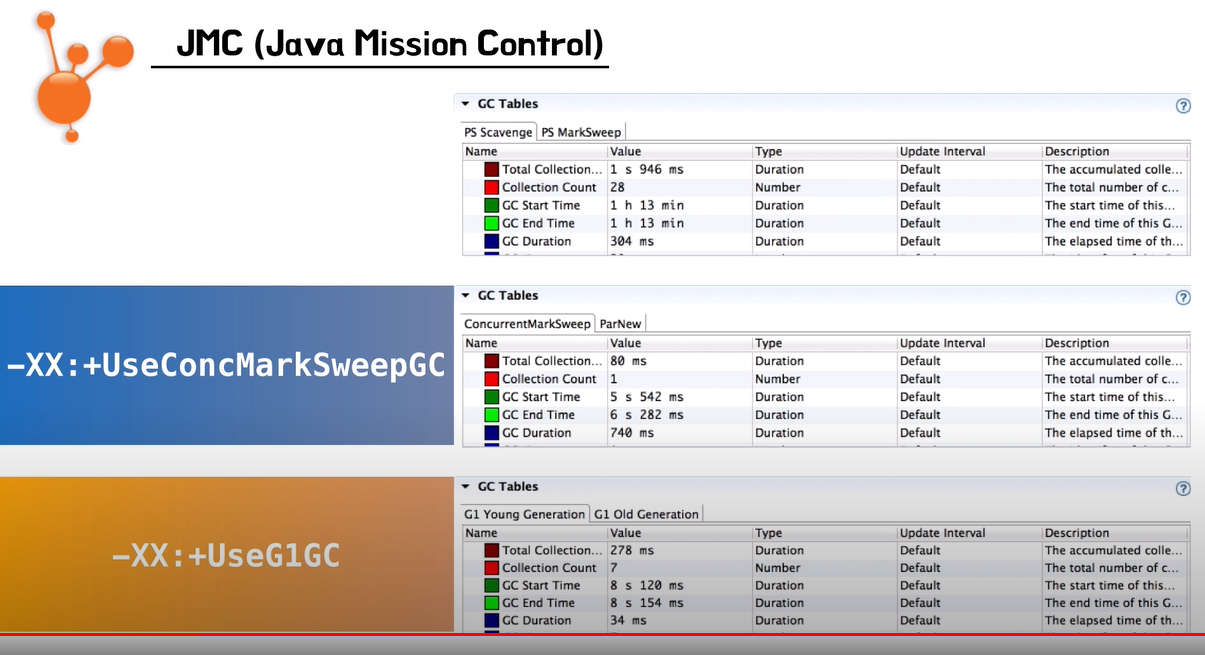Sort G1 Young Generation table by Type column
Viewport: 1205px width, 655px height.
[824, 533]
